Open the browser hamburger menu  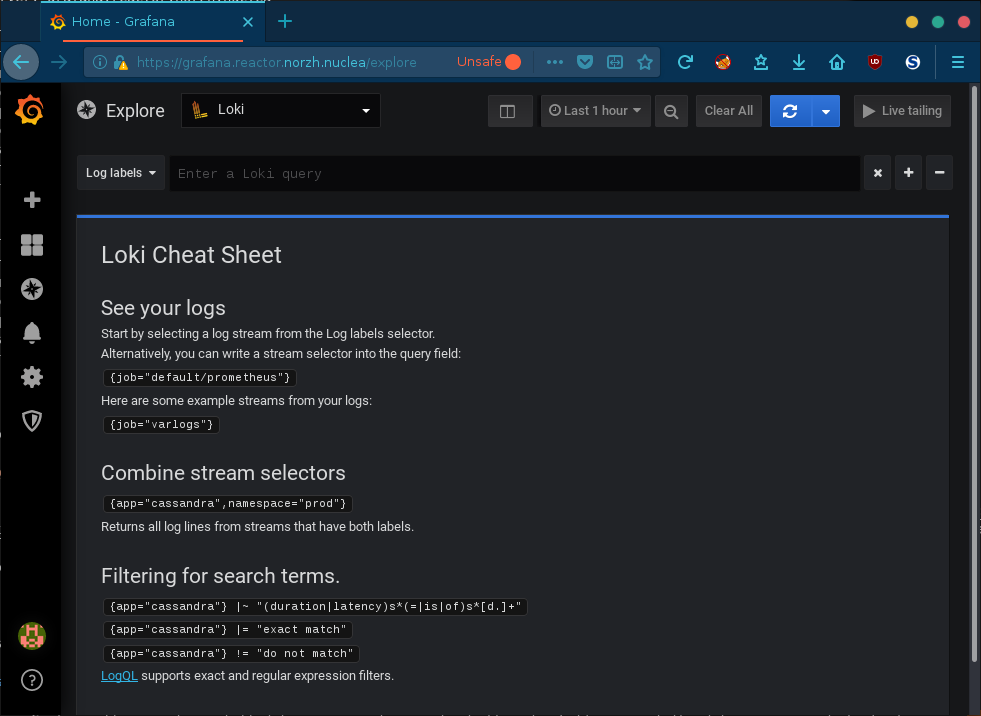click(958, 62)
